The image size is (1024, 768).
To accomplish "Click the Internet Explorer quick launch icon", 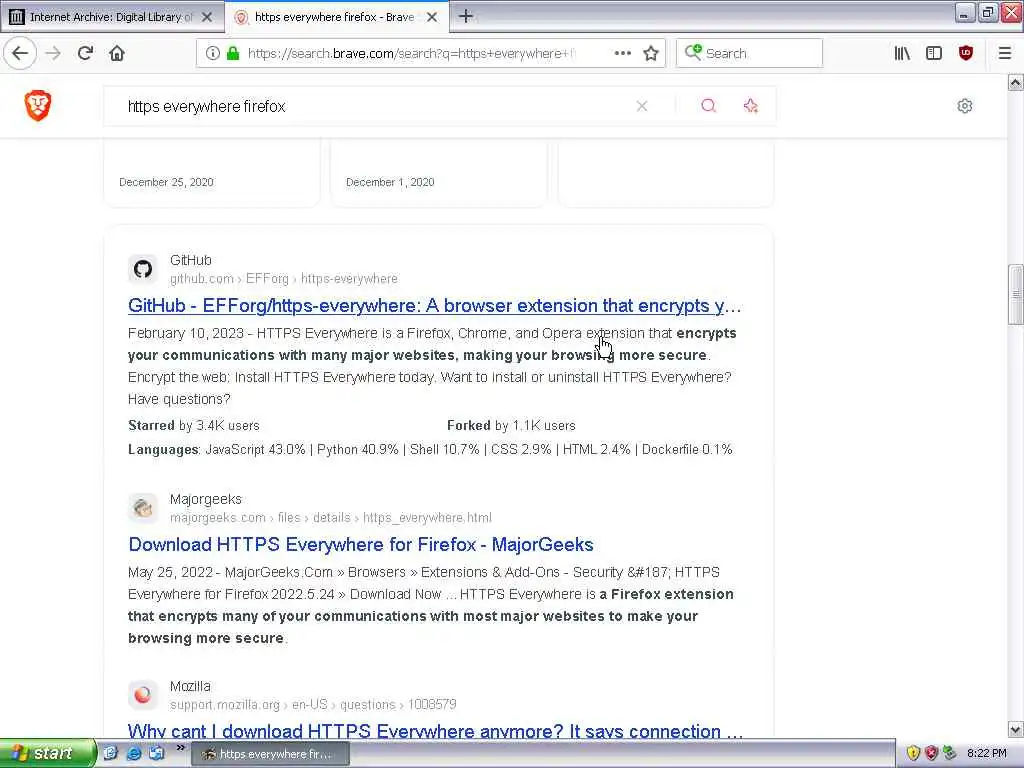I will pos(133,754).
